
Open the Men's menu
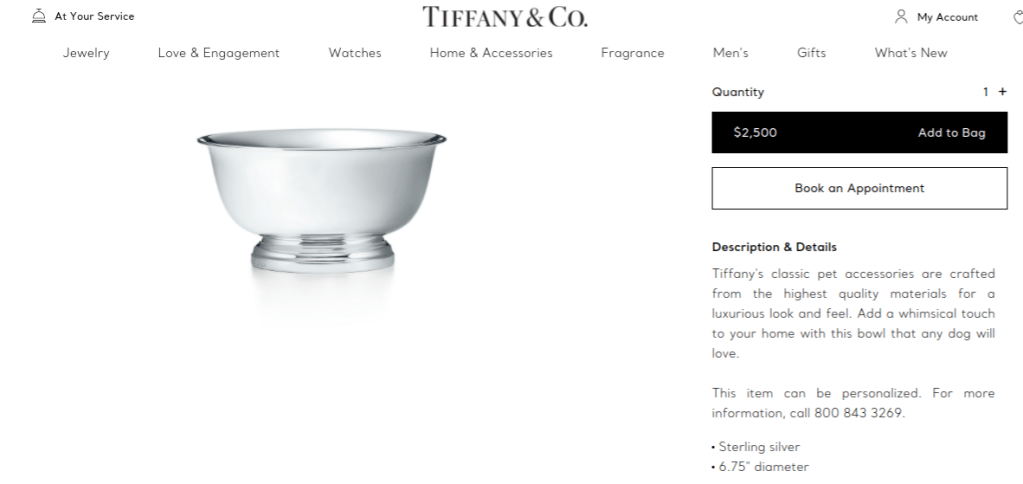(x=730, y=53)
